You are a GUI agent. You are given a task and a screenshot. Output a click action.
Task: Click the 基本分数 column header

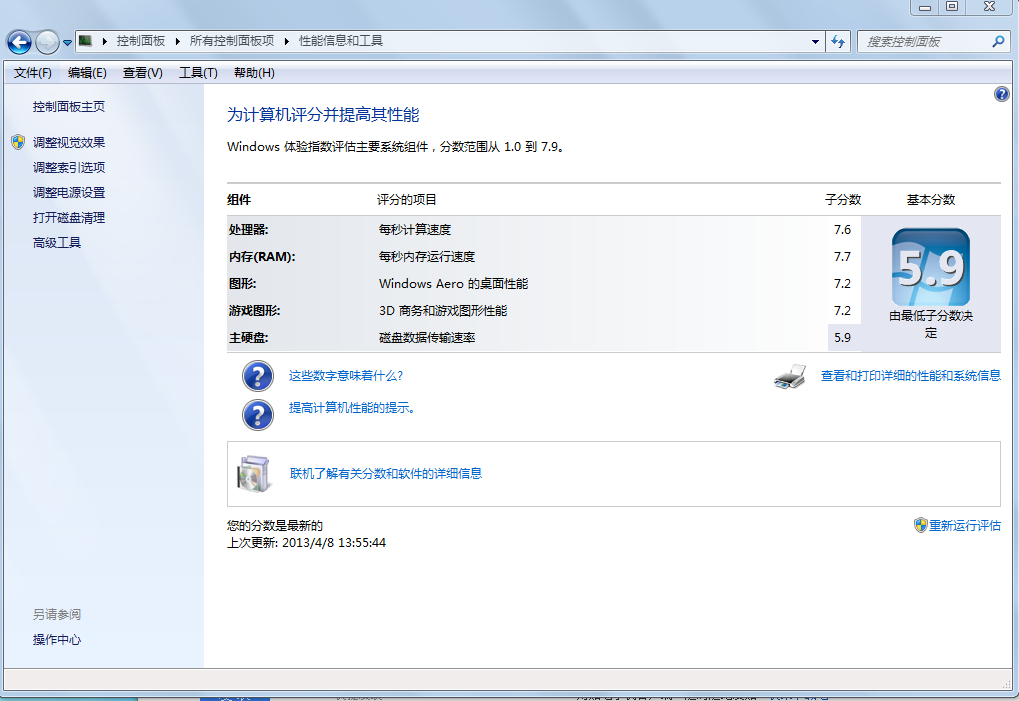coord(931,199)
